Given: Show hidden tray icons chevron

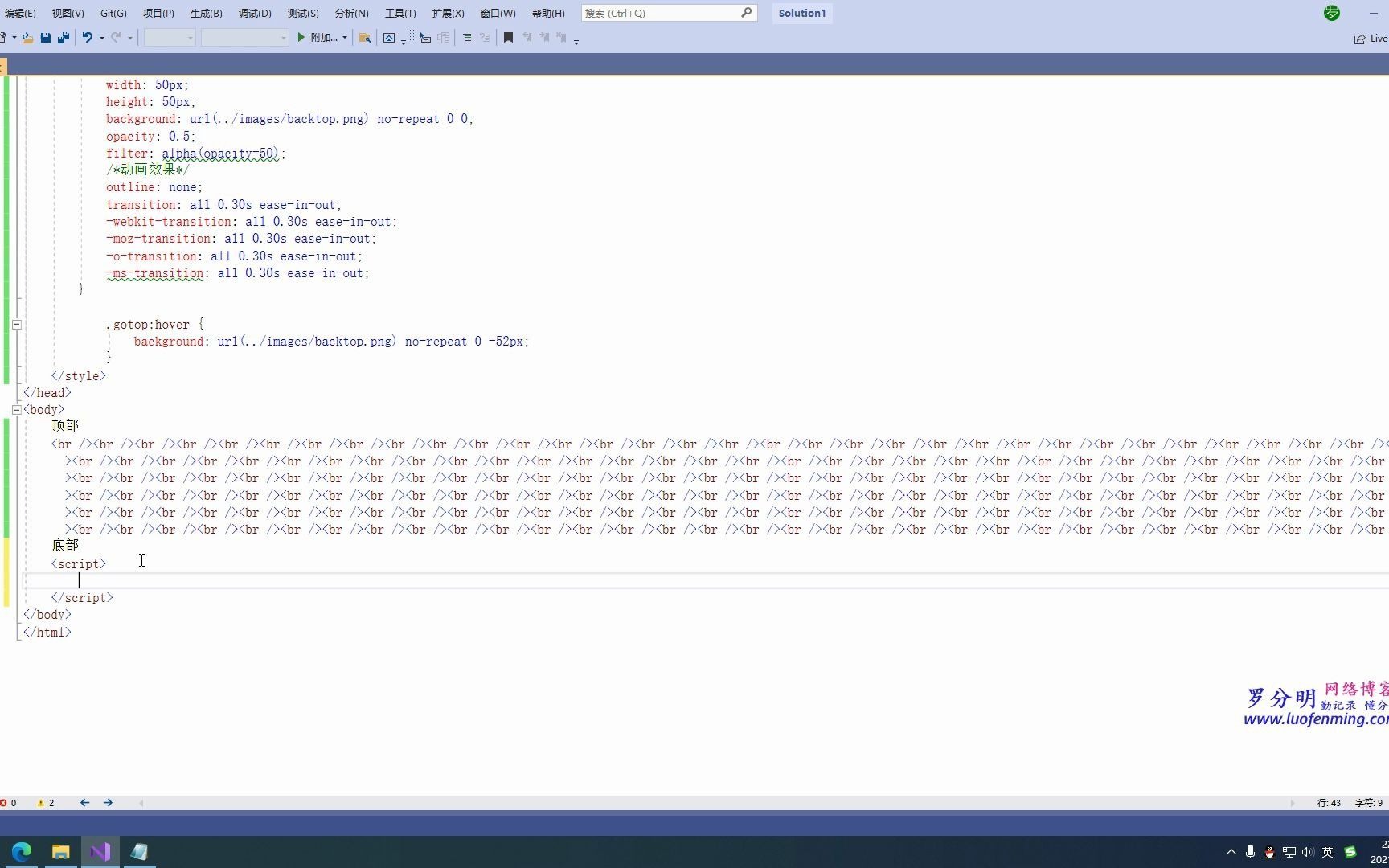Looking at the screenshot, I should pyautogui.click(x=1231, y=852).
